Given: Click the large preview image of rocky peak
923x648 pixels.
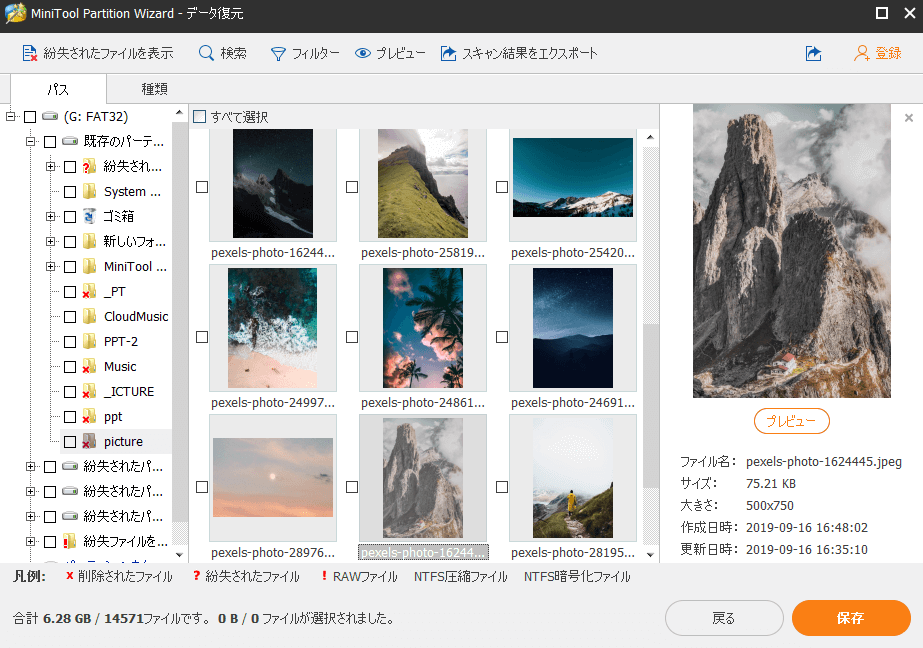Looking at the screenshot, I should coord(791,251).
